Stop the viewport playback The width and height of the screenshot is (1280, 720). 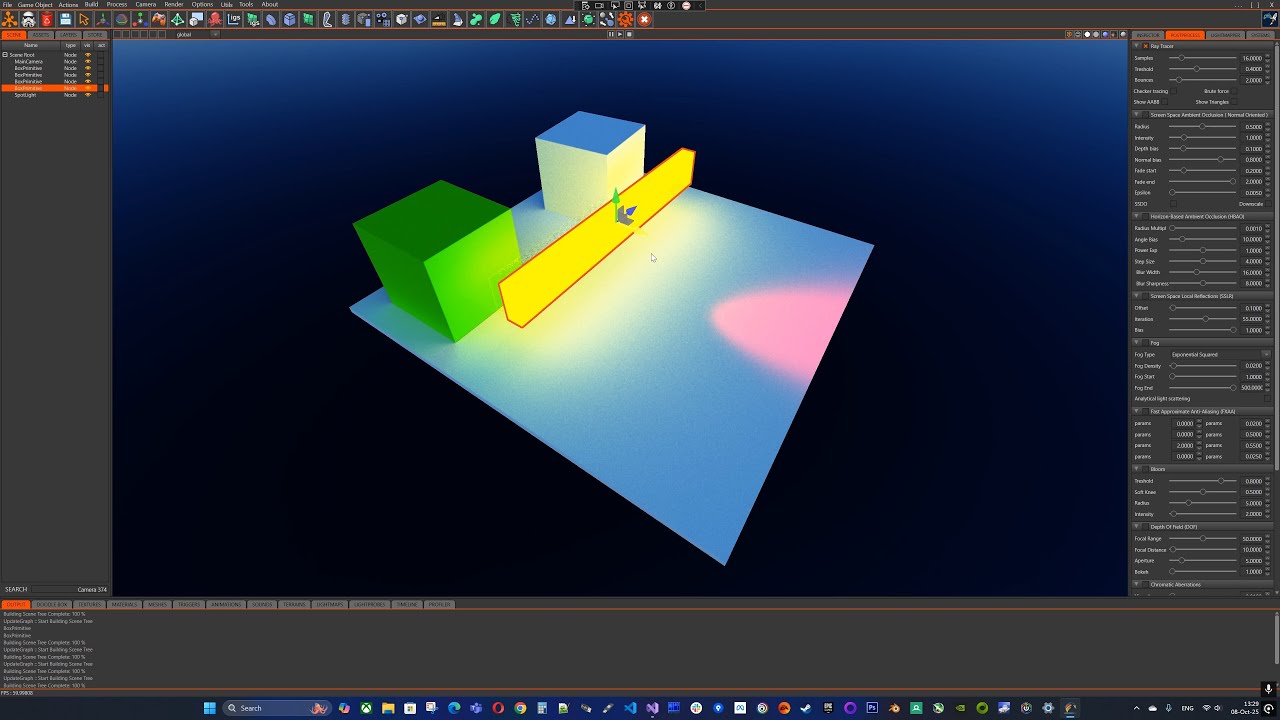(x=628, y=34)
